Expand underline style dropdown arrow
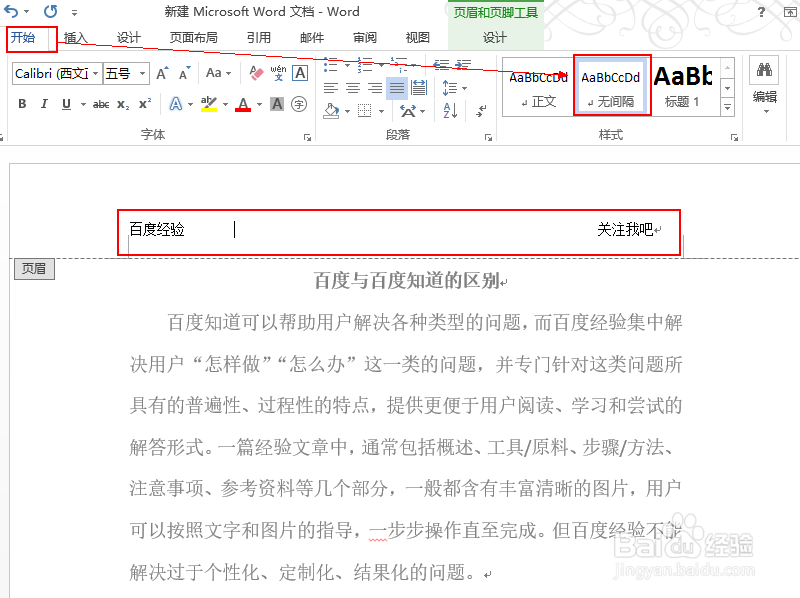 (83, 104)
